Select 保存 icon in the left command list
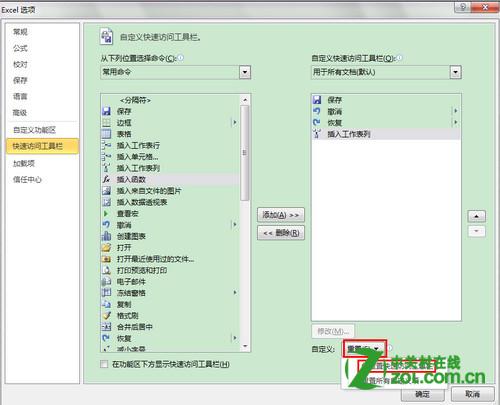This screenshot has height=405, width=500. click(x=106, y=111)
